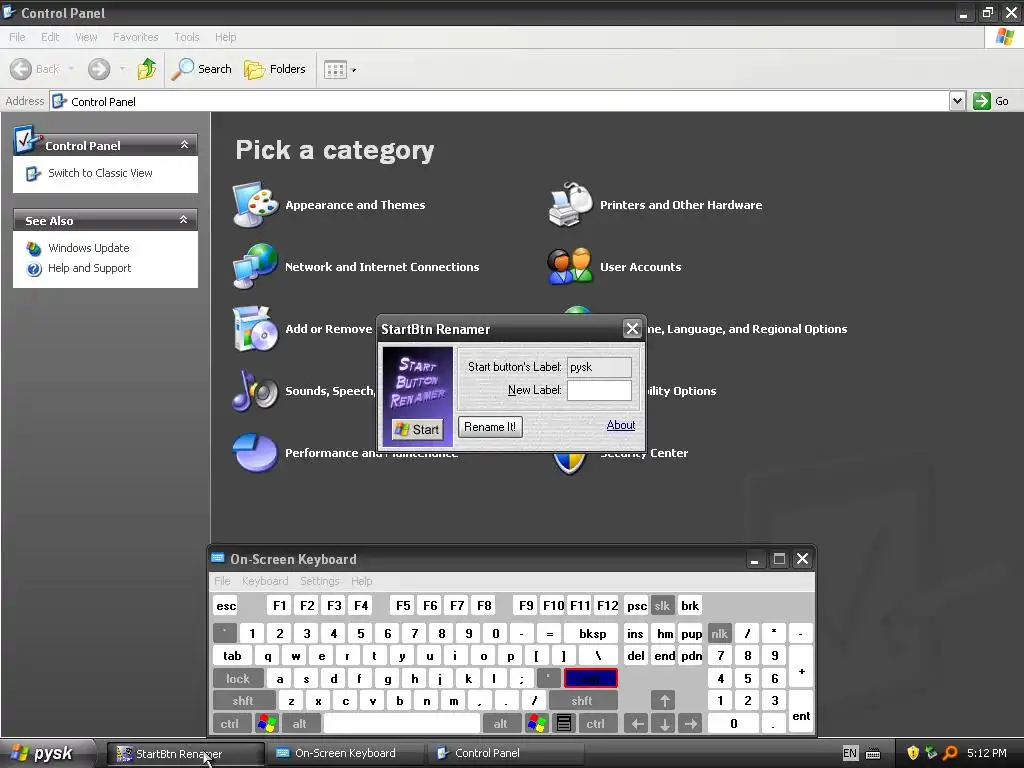This screenshot has height=768, width=1024.
Task: Open Windows Update link
Action: (88, 248)
